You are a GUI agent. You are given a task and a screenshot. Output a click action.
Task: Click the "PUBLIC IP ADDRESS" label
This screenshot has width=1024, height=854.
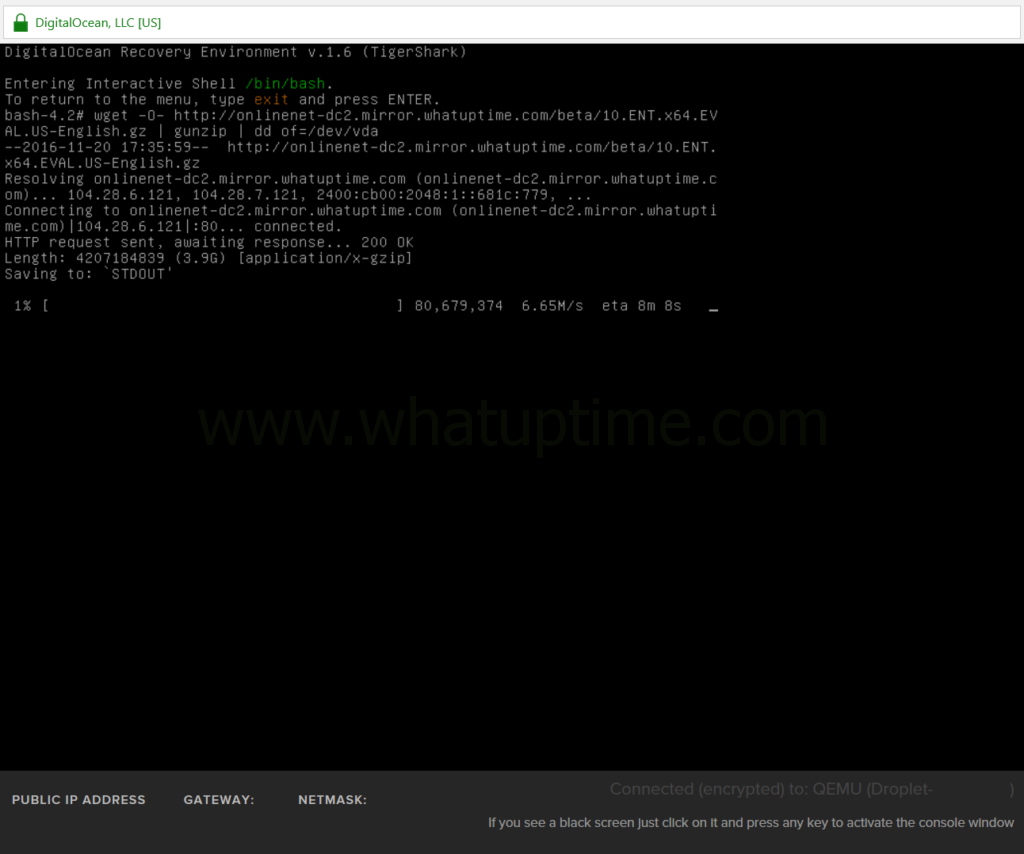78,800
